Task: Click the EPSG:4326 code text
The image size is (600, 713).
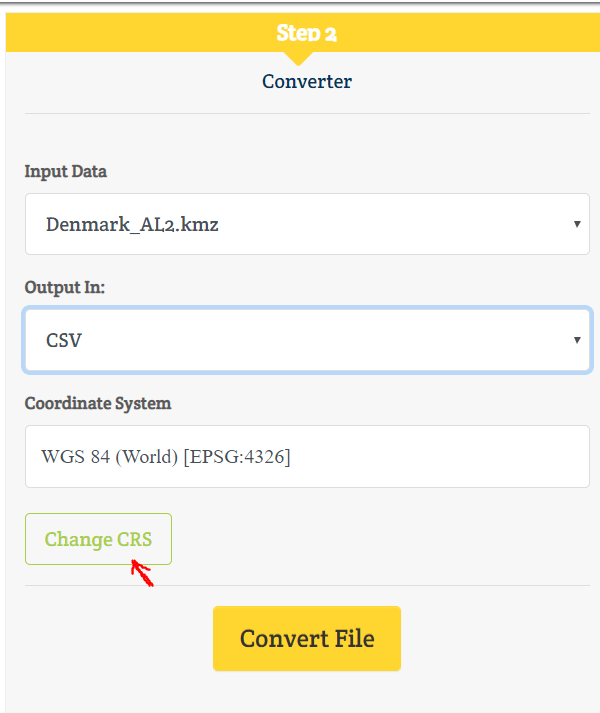Action: tap(237, 457)
